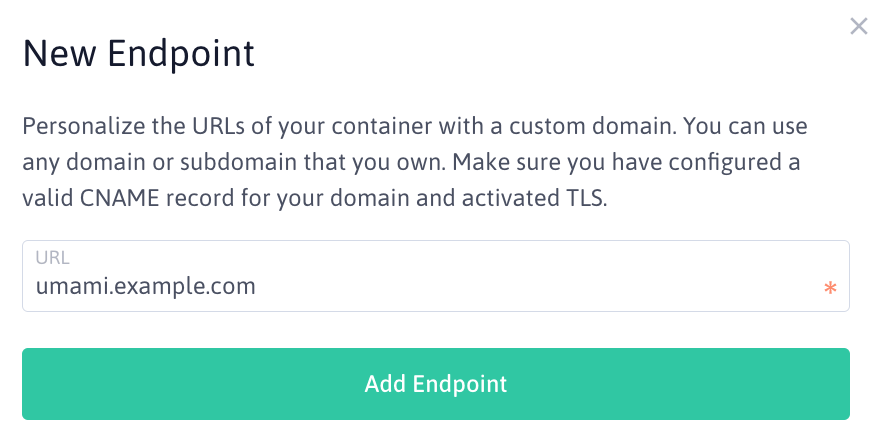Screen dimensions: 882x444
Task: Close the New Endpoint dialog
Action: tap(858, 26)
